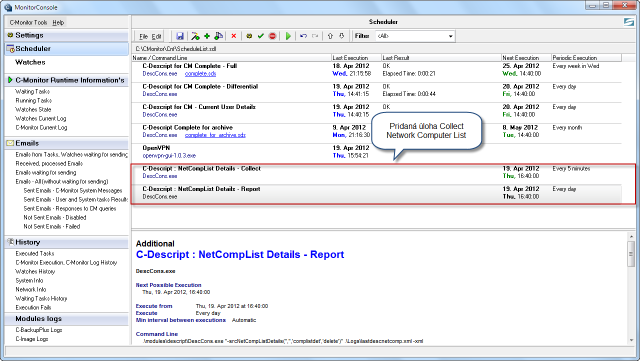Click the History section icon
Viewport: 640px width, 361px height.
point(10,242)
